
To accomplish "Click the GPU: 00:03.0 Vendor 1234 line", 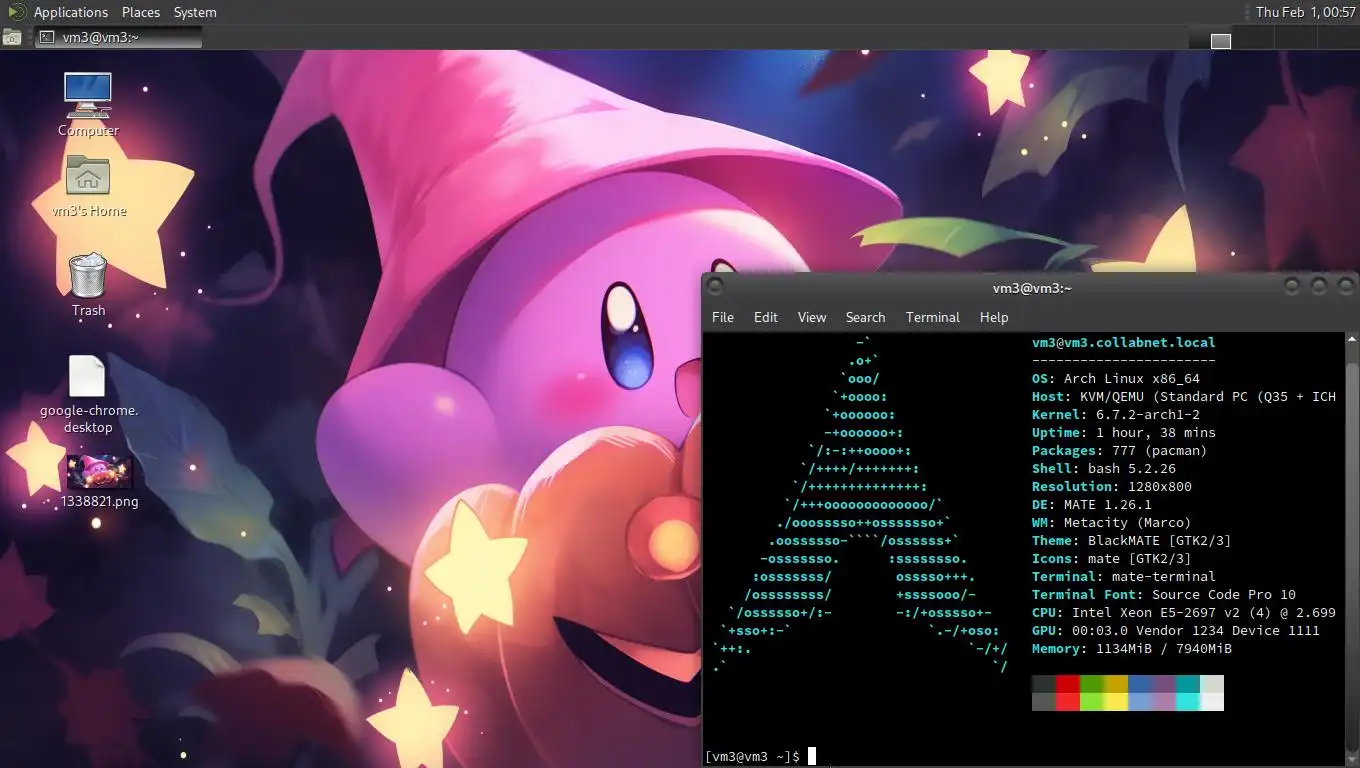I will [1176, 631].
